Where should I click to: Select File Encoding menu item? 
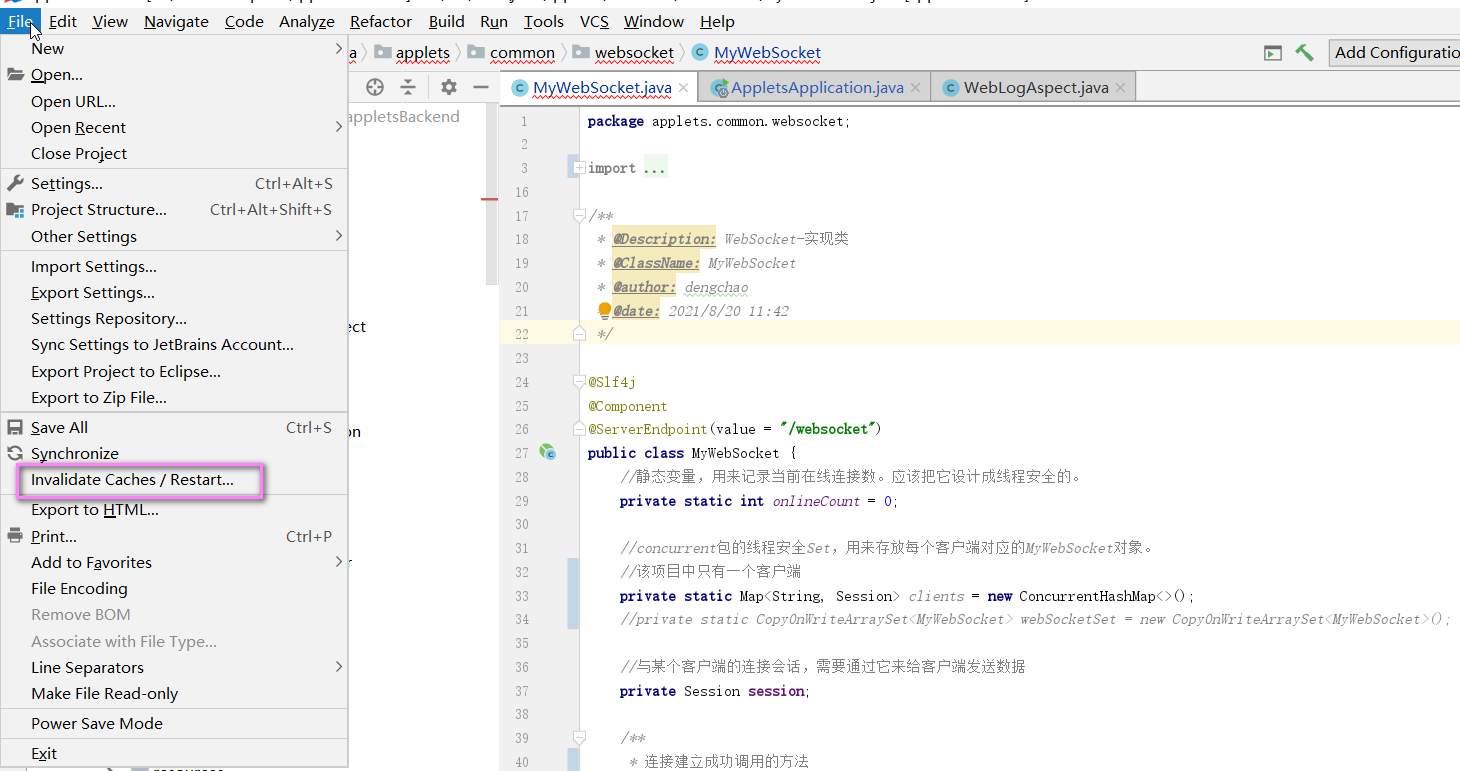pos(174,588)
